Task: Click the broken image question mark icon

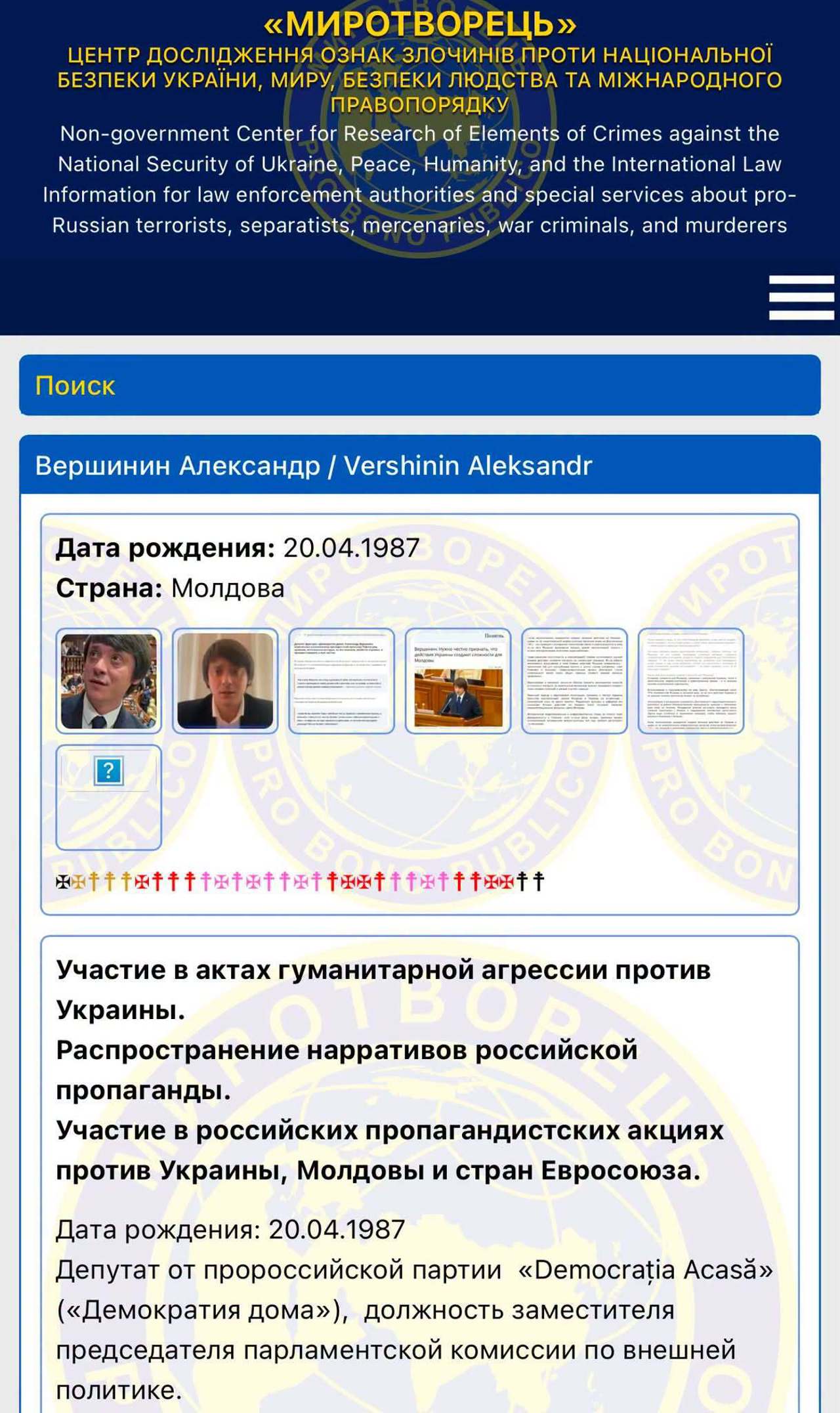Action: pyautogui.click(x=109, y=771)
